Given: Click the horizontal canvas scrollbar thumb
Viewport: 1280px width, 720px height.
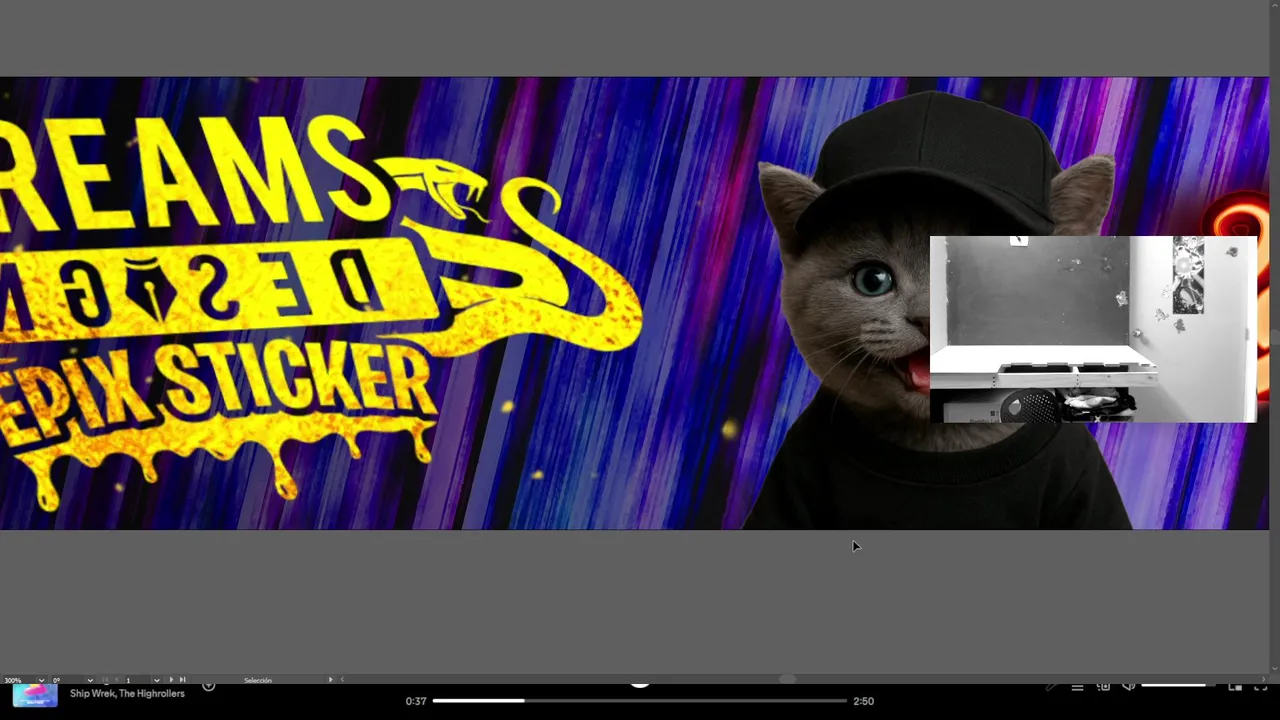Looking at the screenshot, I should point(787,679).
